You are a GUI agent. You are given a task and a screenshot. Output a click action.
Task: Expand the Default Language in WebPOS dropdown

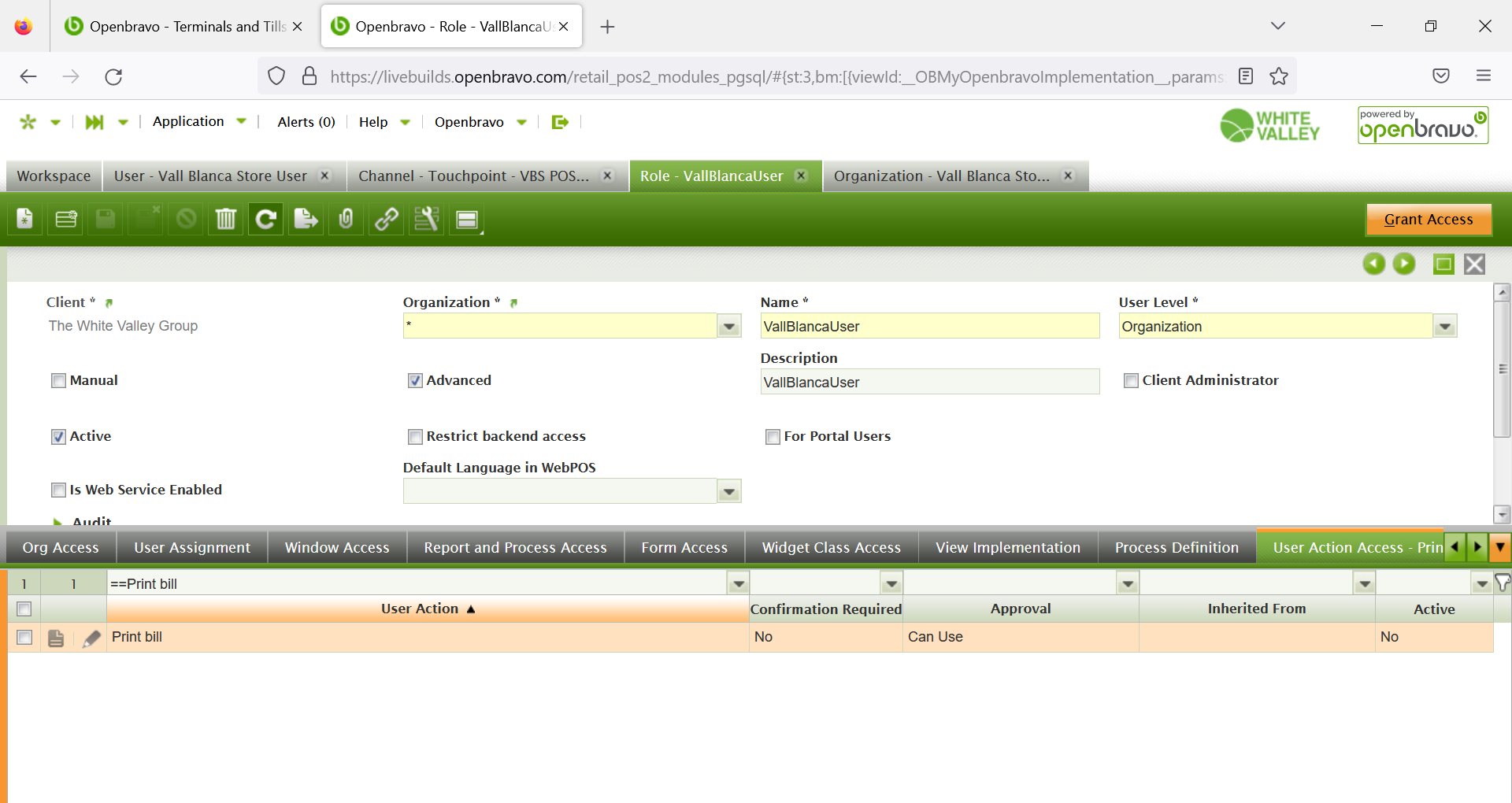point(729,492)
